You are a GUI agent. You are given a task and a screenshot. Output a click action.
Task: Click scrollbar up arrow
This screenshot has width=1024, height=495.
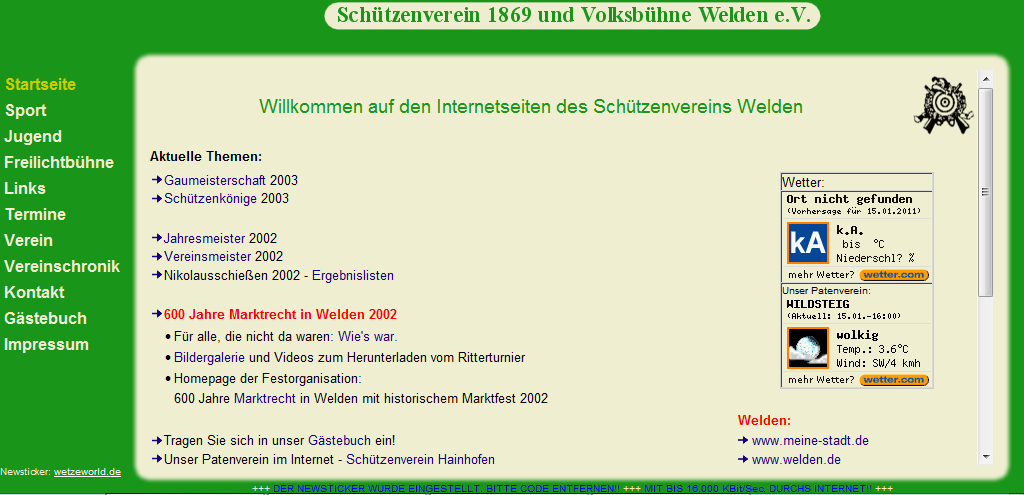click(985, 77)
